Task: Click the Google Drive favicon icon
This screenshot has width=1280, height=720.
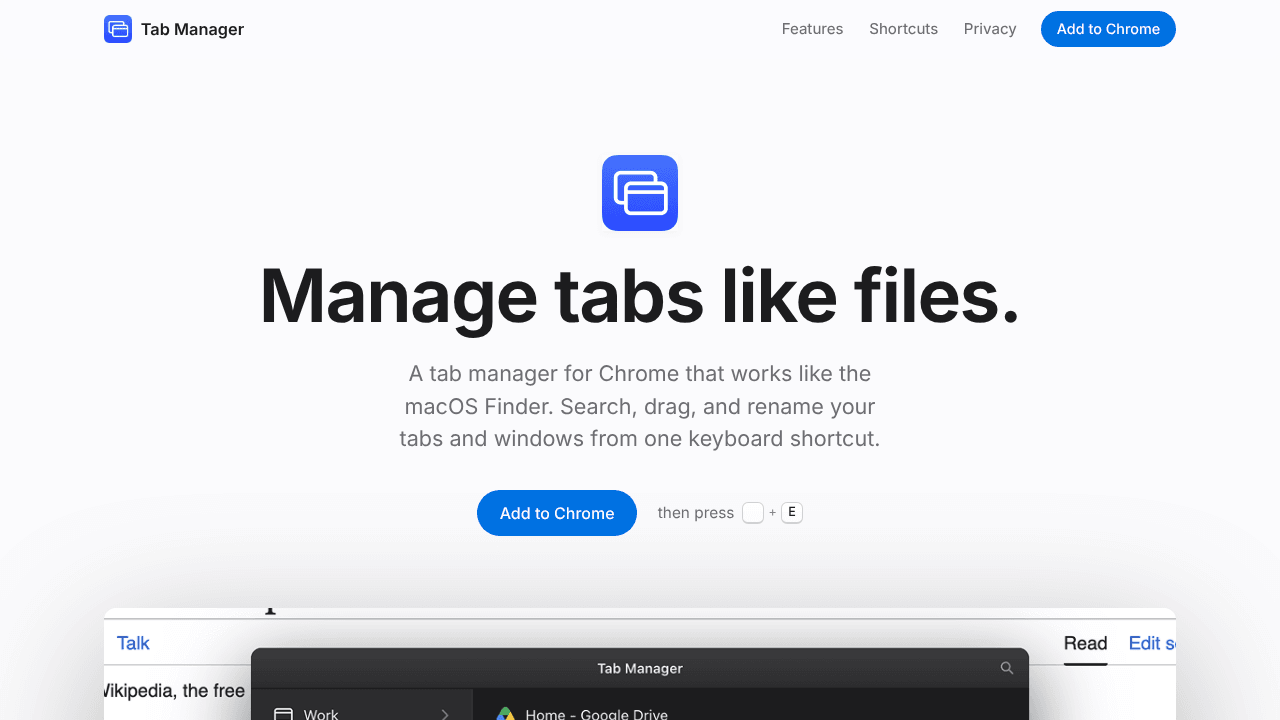Action: (506, 714)
